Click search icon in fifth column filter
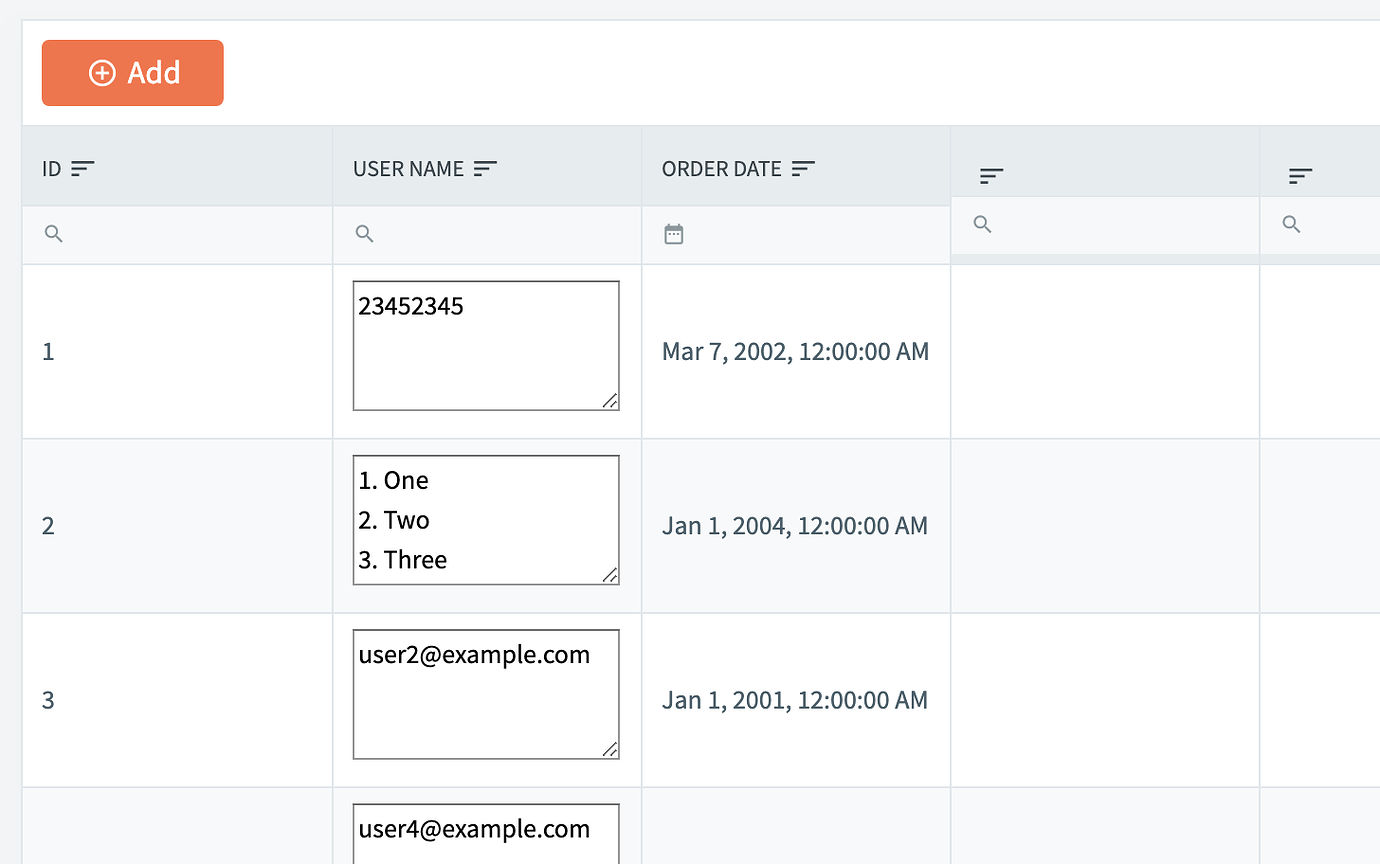 [1292, 225]
